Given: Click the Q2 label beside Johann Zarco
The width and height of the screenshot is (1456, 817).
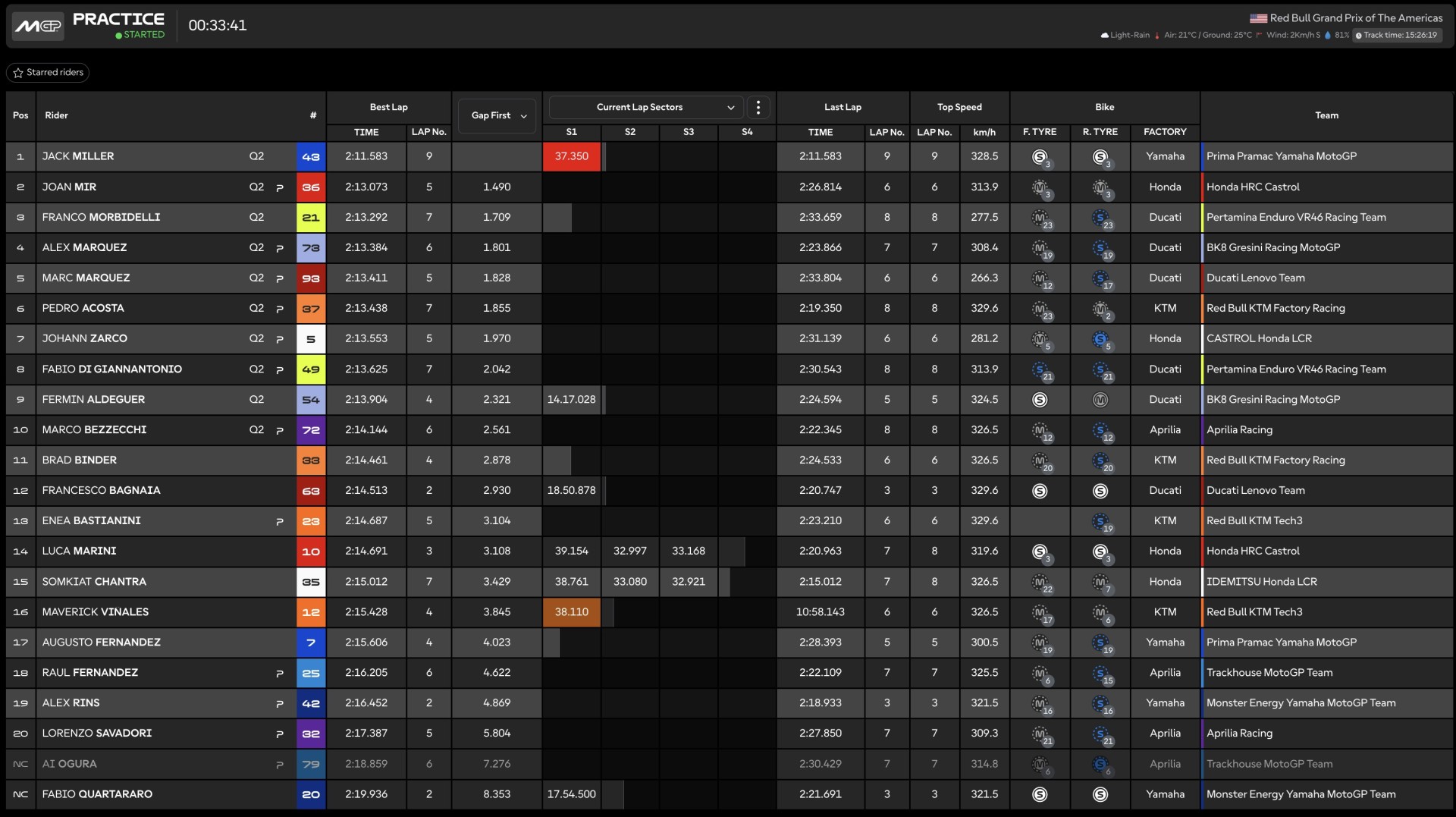Looking at the screenshot, I should (256, 338).
